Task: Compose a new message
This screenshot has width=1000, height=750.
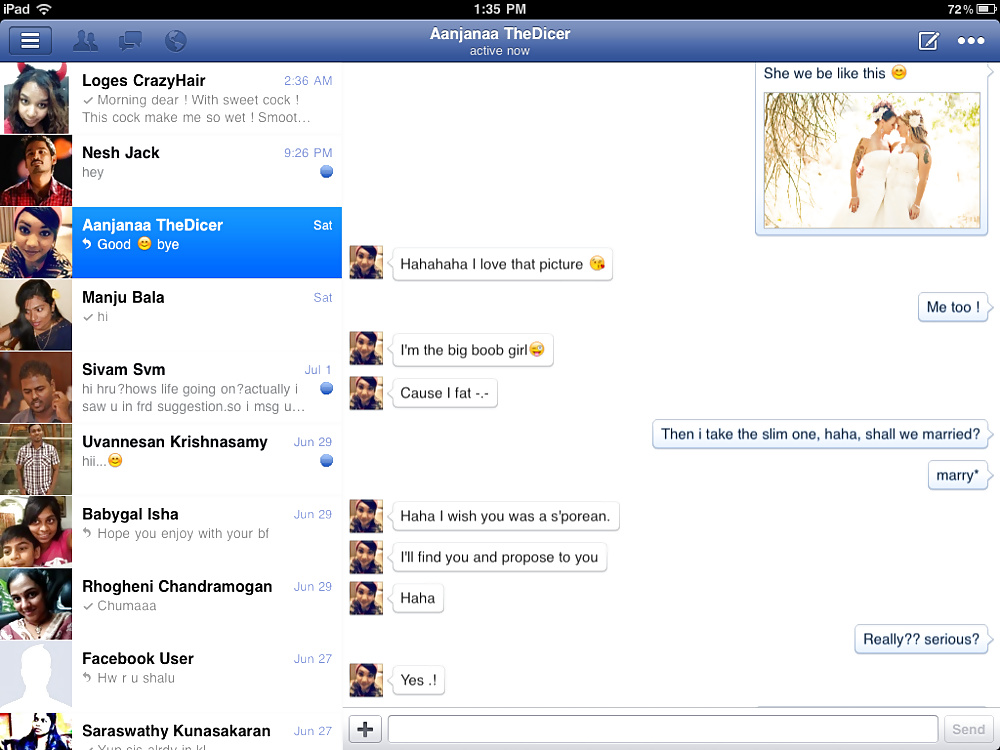Action: [x=928, y=41]
